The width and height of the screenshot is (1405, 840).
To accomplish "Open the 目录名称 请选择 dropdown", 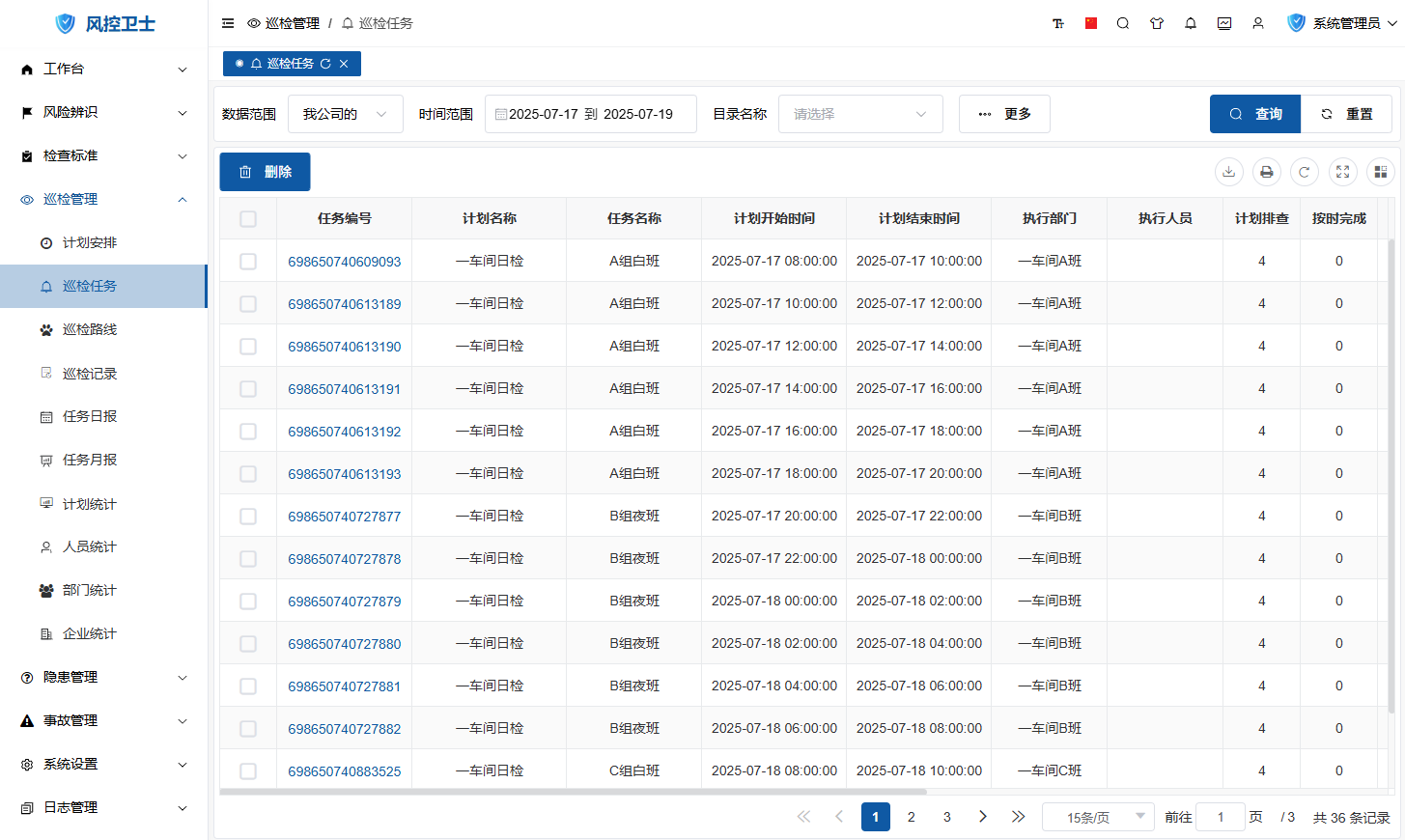I will 859,114.
